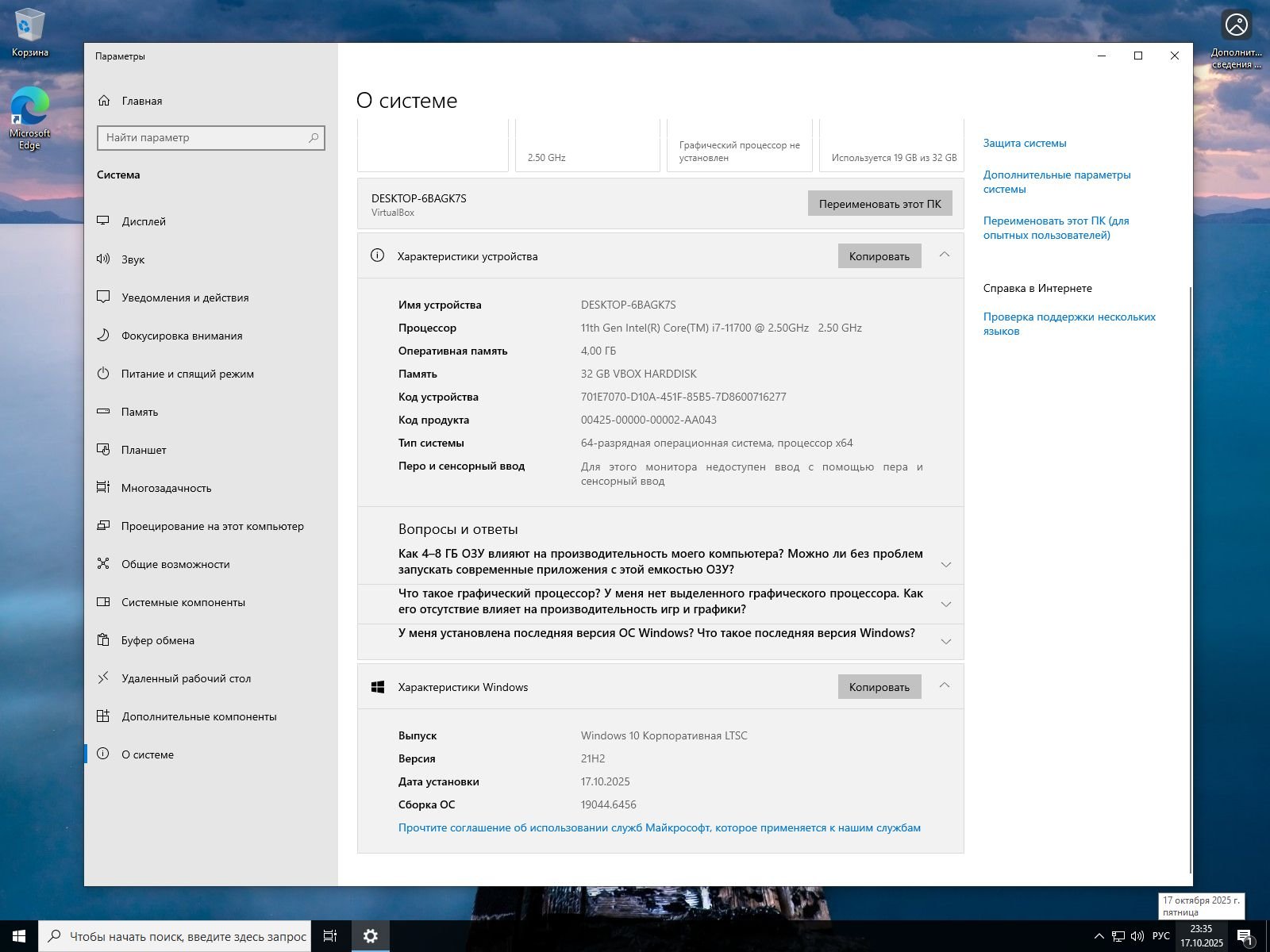Viewport: 1270px width, 952px height.
Task: Click the Home icon in sidebar
Action: click(x=104, y=101)
